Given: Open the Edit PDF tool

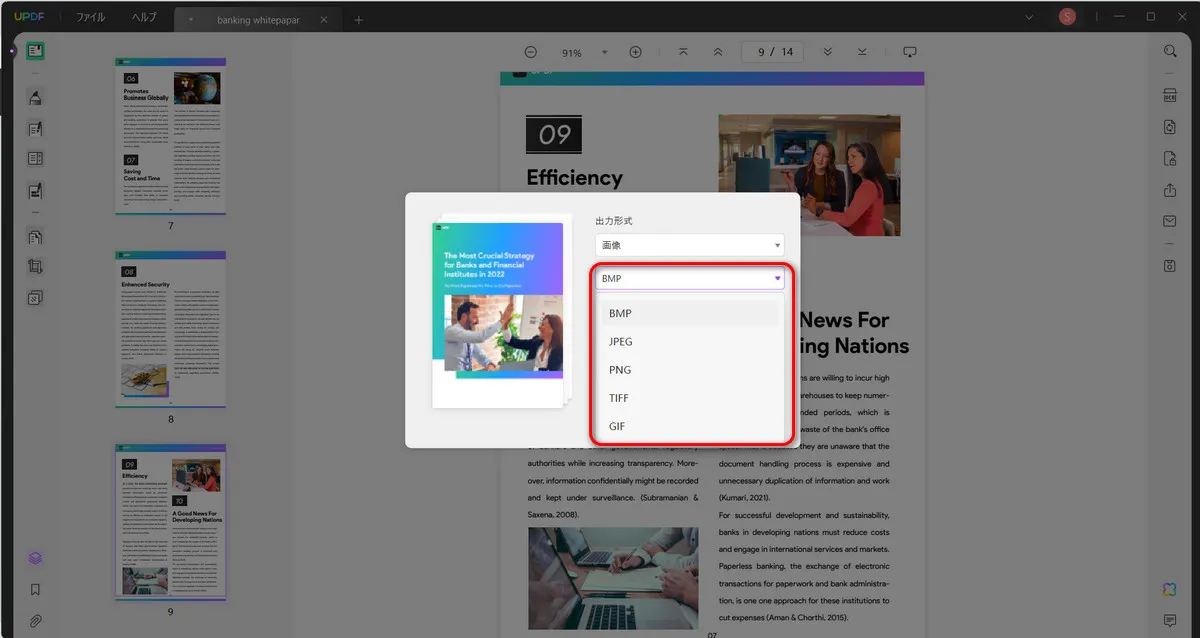Looking at the screenshot, I should pyautogui.click(x=35, y=128).
